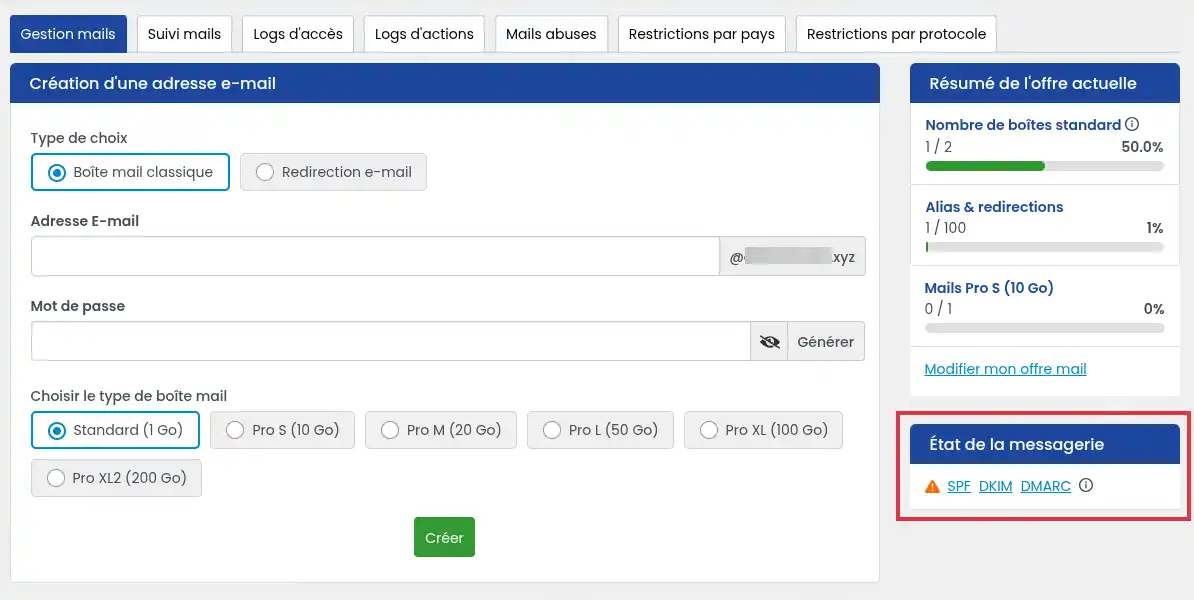
Task: Toggle password visibility eye icon
Action: pos(769,342)
